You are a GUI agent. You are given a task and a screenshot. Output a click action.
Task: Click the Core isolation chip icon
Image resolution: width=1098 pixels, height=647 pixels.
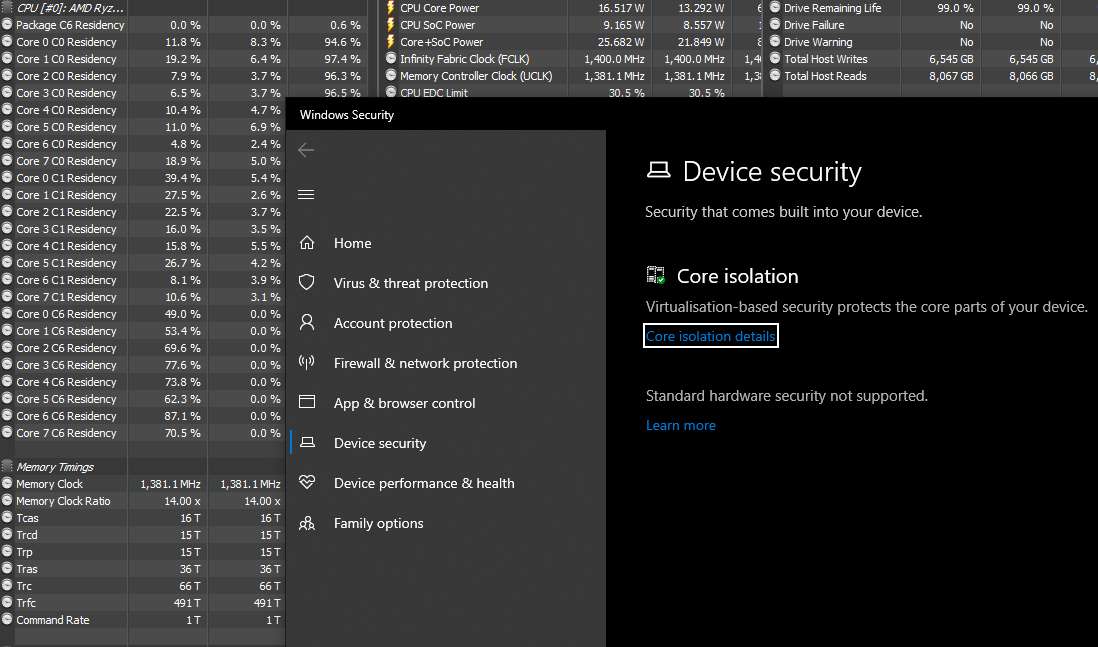pos(656,276)
